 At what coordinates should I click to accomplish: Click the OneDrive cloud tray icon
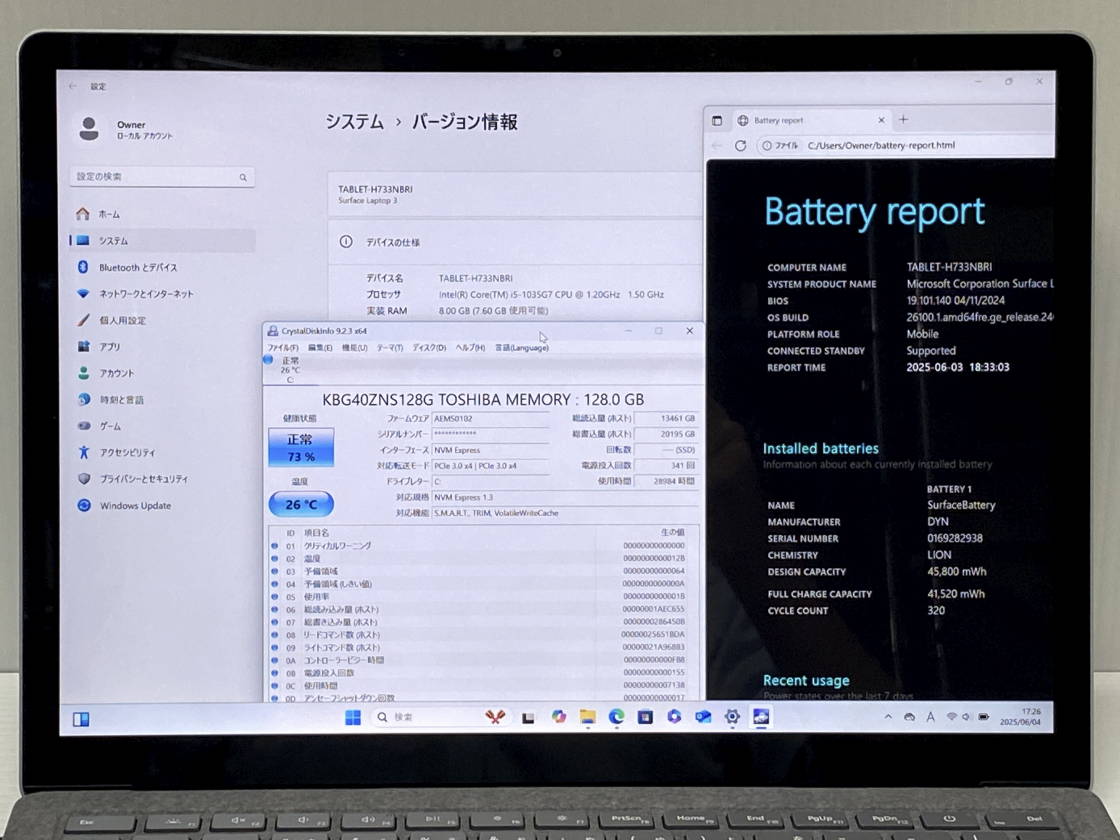point(909,716)
